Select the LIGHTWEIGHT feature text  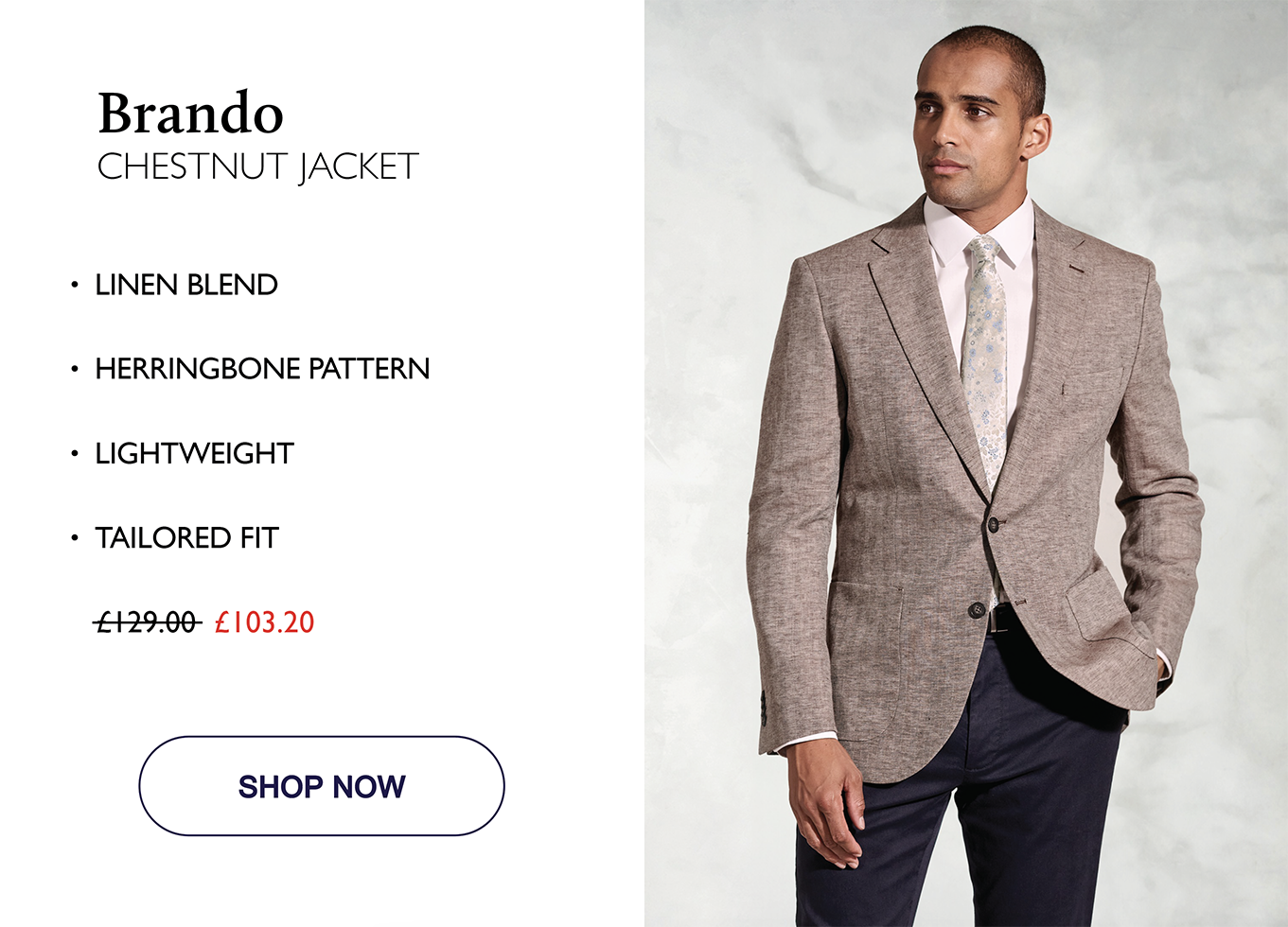pyautogui.click(x=195, y=453)
